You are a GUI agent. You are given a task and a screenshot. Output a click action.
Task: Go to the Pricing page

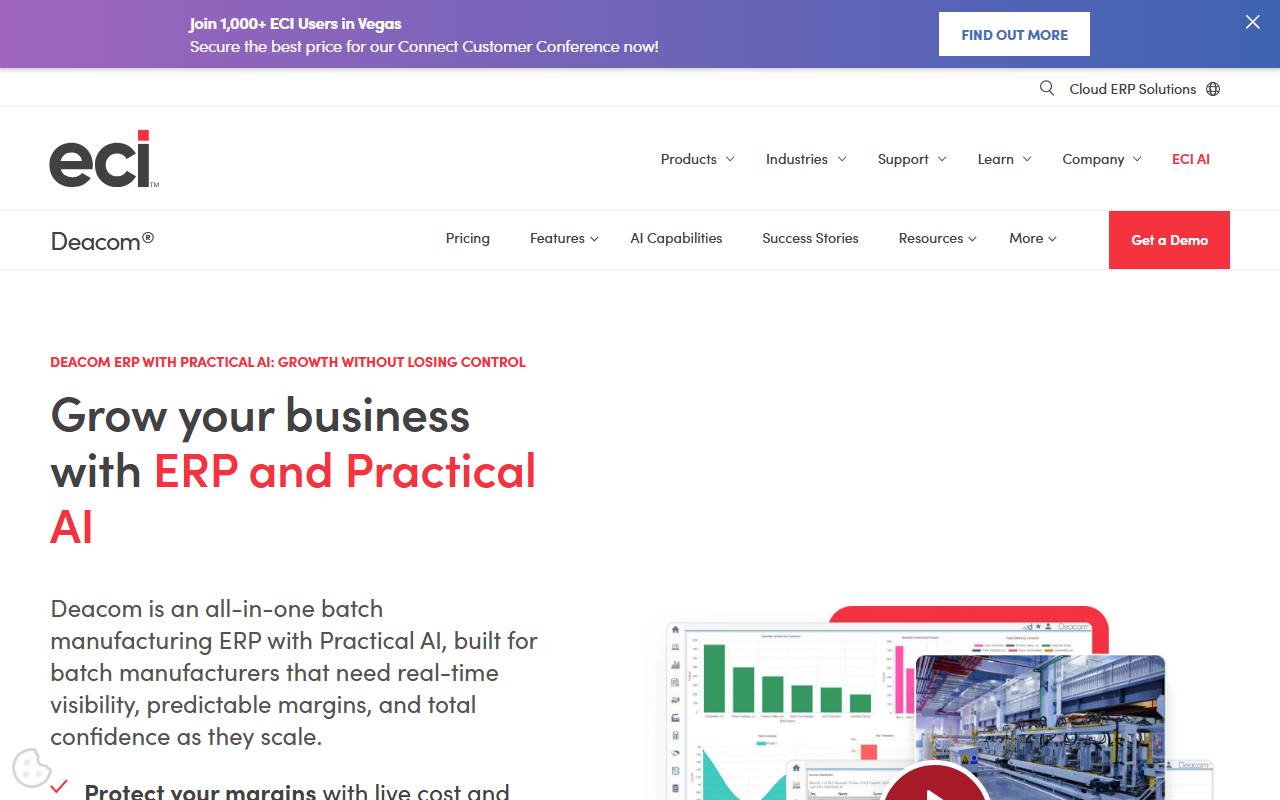468,238
